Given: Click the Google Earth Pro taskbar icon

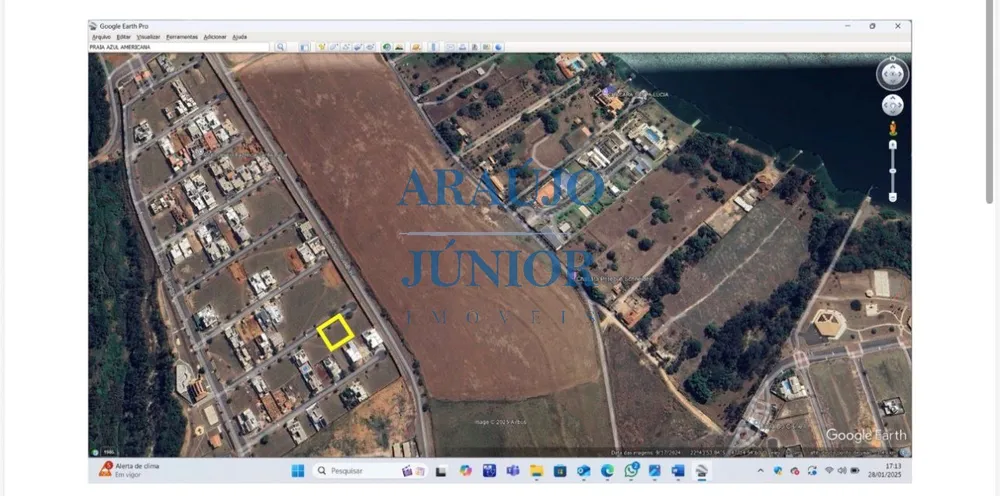Looking at the screenshot, I should click(x=702, y=471).
